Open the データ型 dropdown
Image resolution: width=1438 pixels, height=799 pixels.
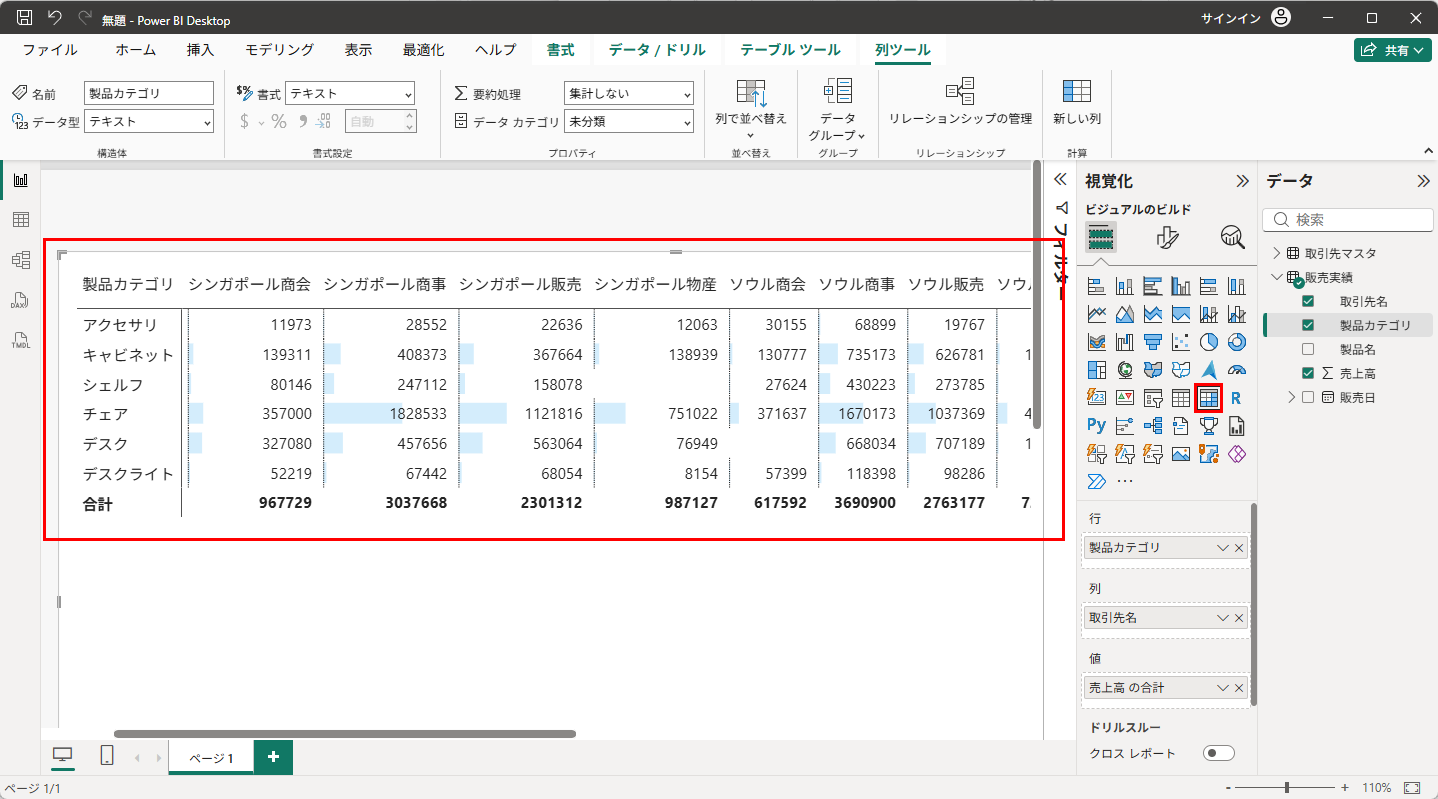149,121
